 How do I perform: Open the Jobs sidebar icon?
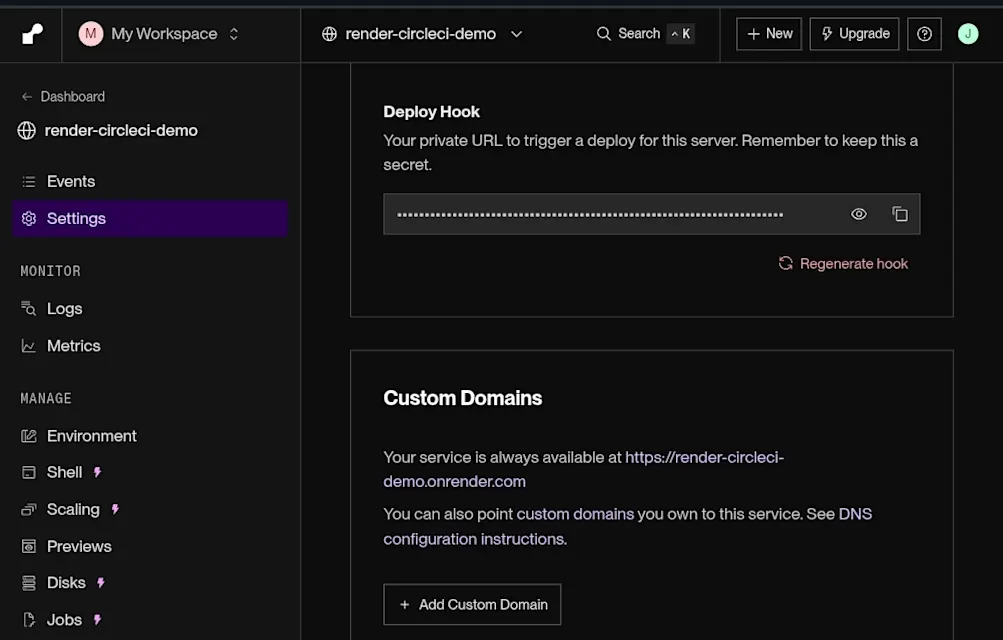[29, 619]
